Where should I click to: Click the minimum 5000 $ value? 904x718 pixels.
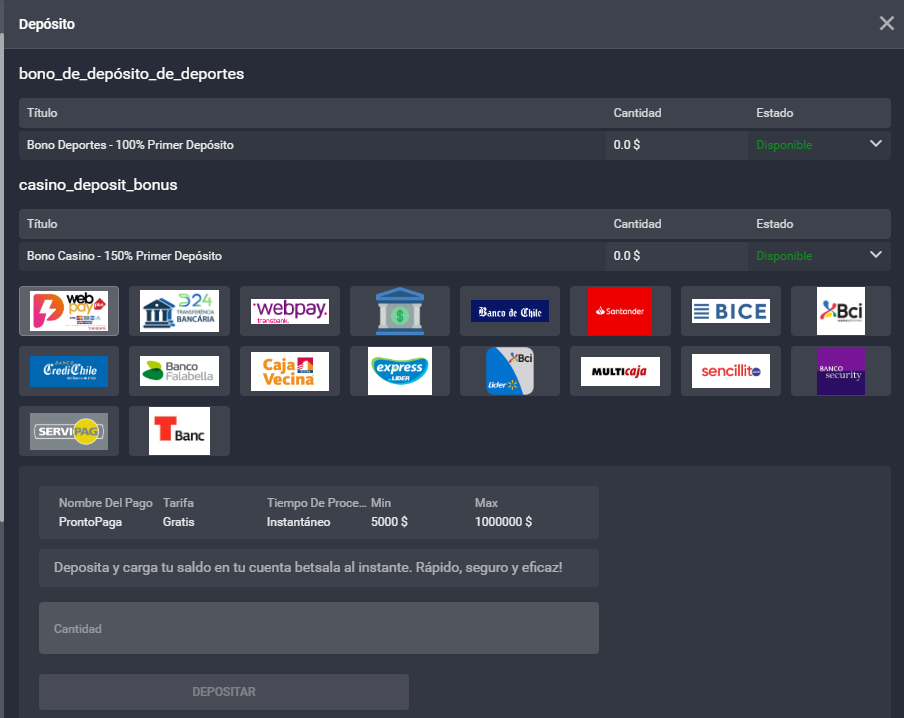coord(389,522)
